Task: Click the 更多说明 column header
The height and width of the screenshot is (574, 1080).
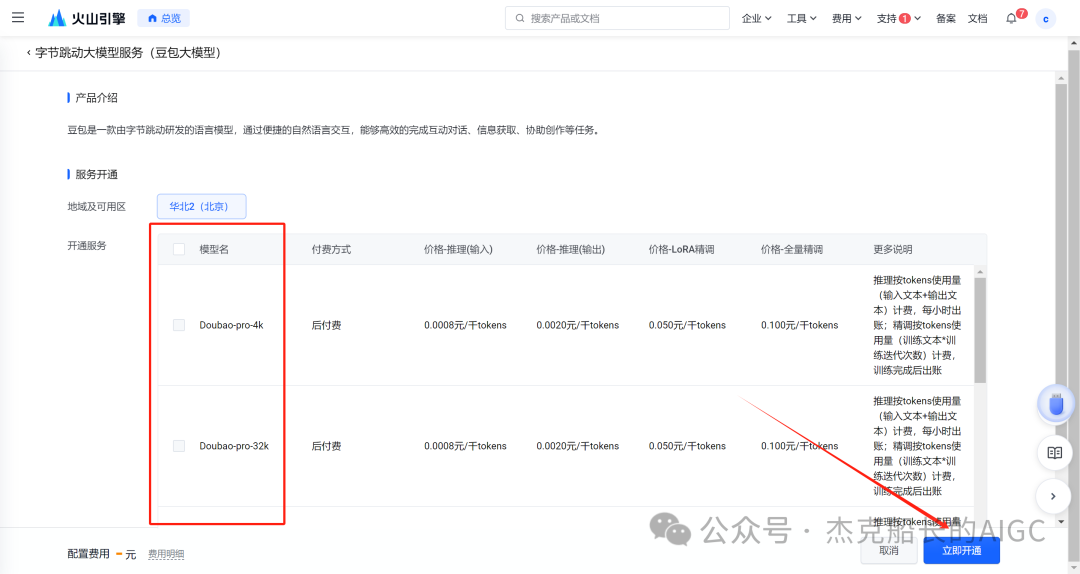Action: click(893, 249)
